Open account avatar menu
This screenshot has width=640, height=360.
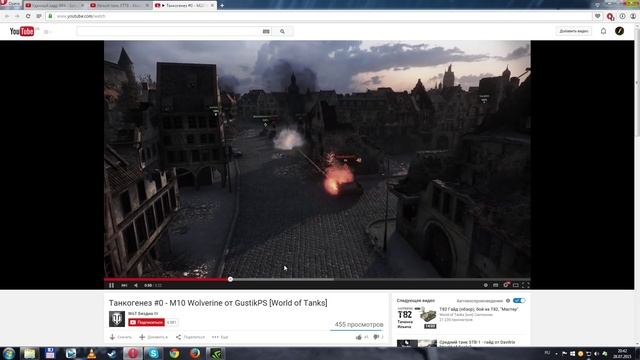[619, 31]
